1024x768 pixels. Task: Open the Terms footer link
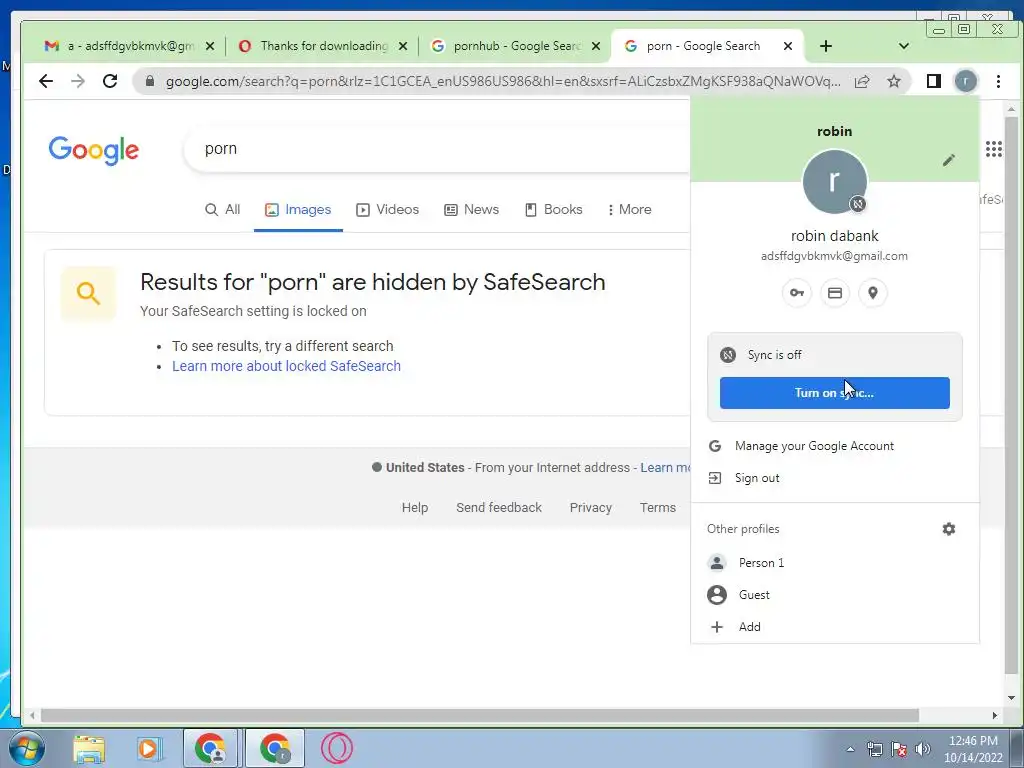(658, 507)
